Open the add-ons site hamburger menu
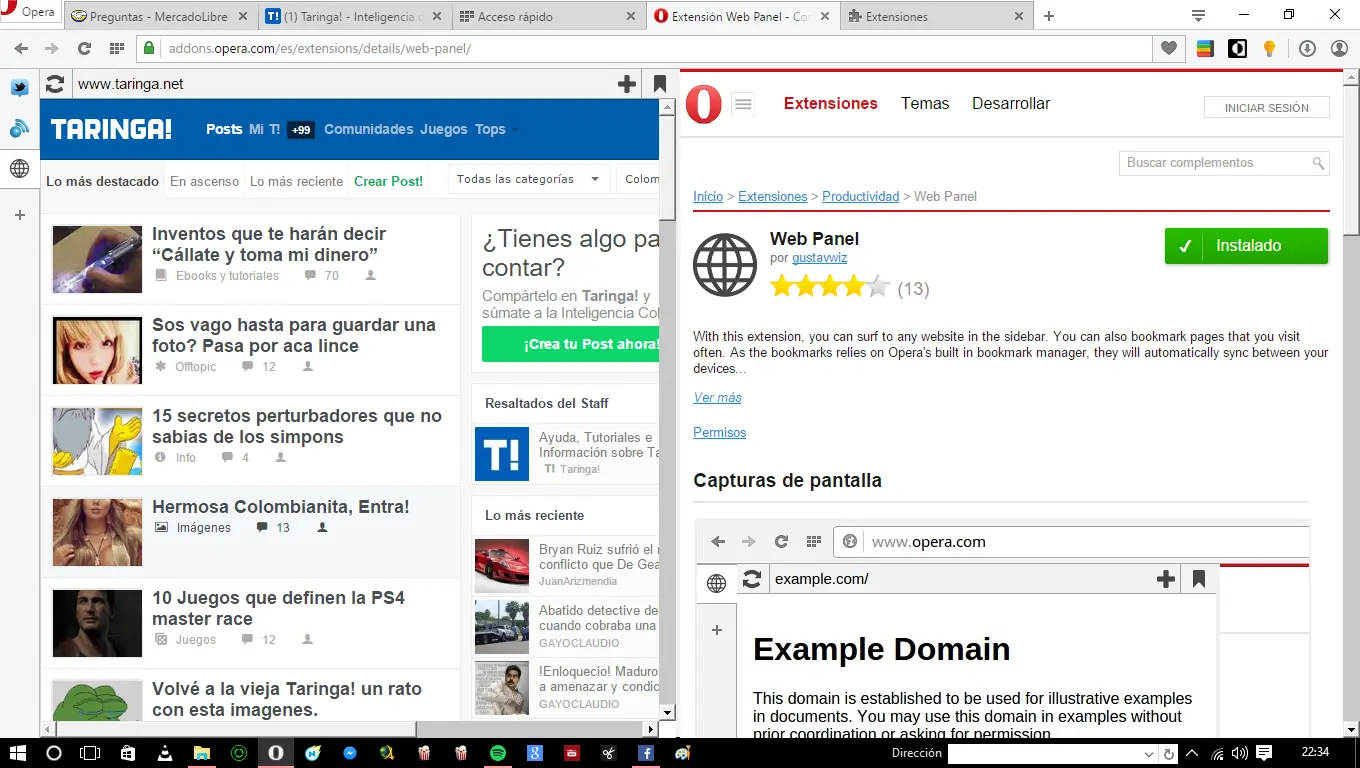 click(x=742, y=103)
